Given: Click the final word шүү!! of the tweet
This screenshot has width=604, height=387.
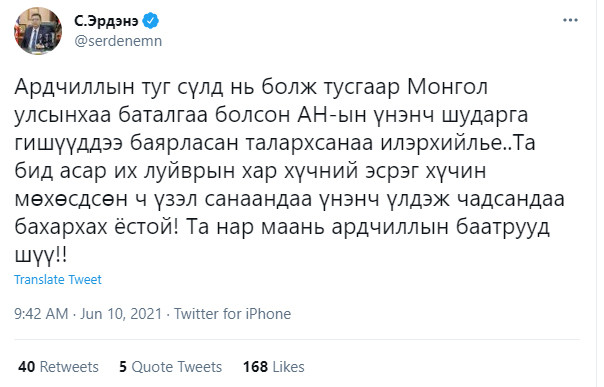Looking at the screenshot, I should pyautogui.click(x=40, y=255).
